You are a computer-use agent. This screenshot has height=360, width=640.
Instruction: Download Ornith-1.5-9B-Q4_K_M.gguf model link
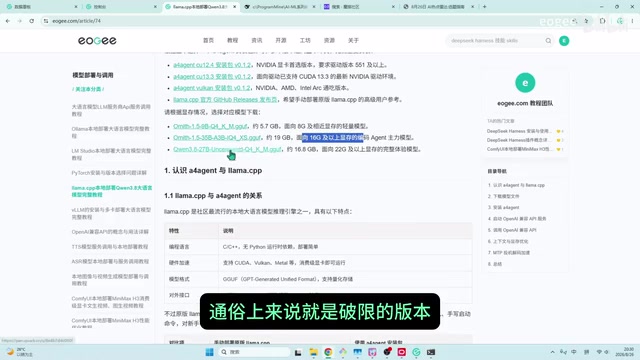(210, 126)
